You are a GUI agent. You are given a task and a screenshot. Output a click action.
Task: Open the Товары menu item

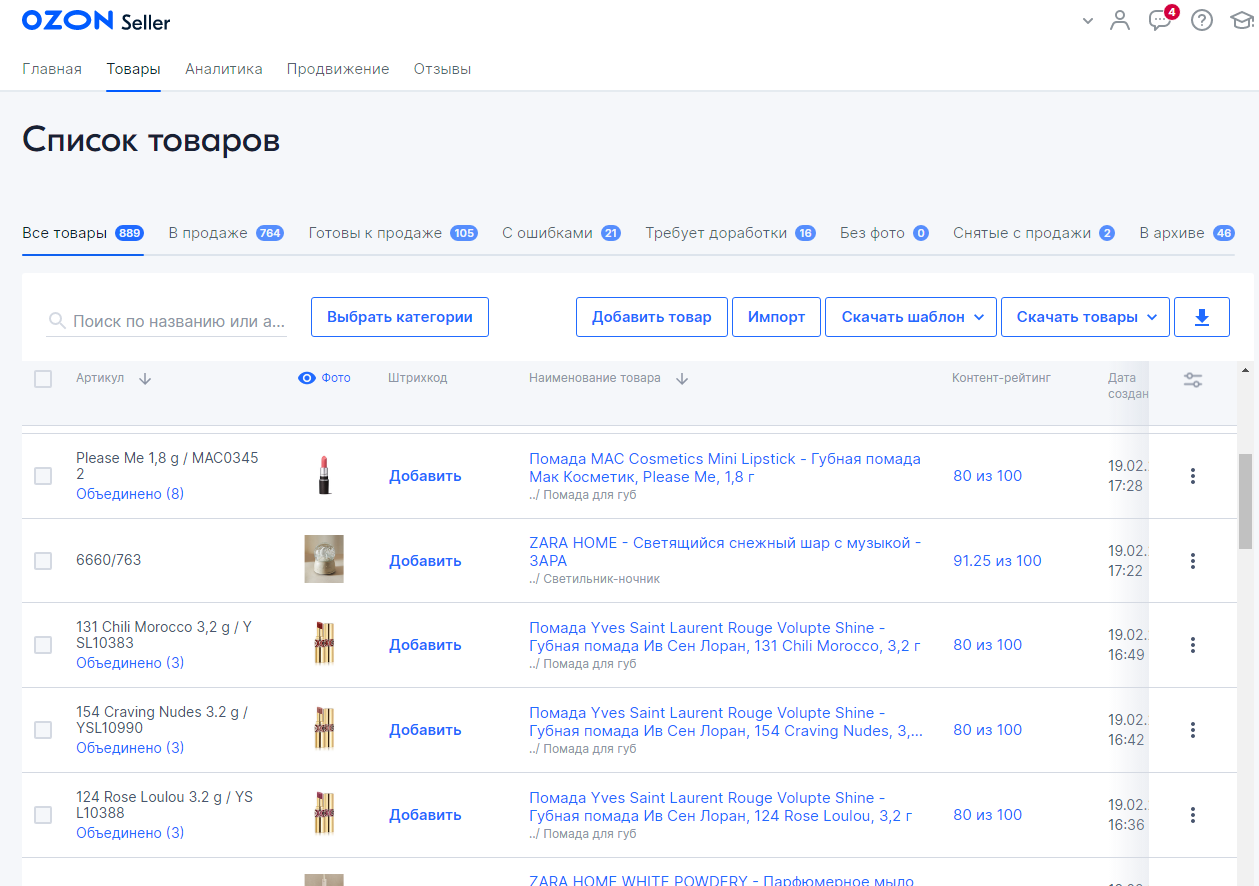tap(134, 69)
